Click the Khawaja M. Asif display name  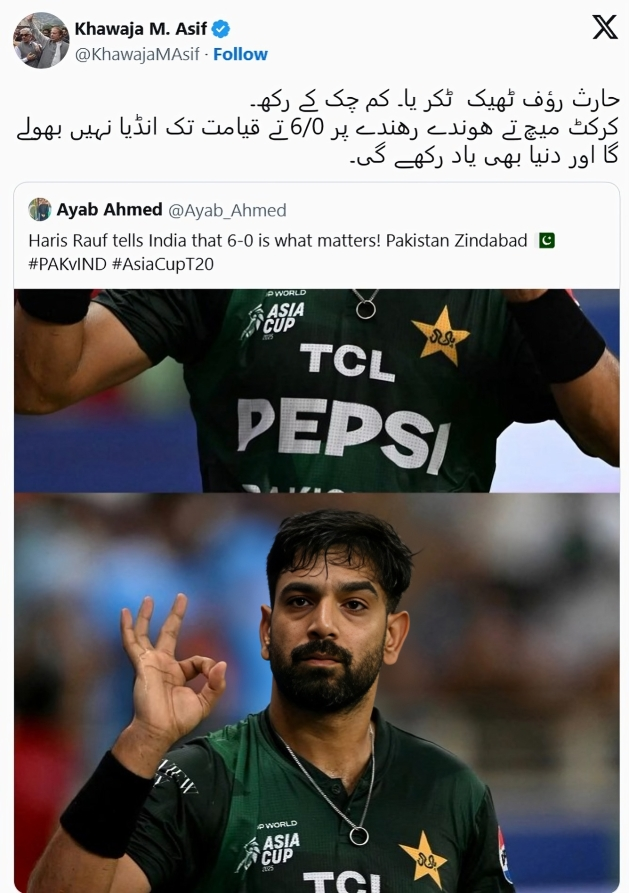click(141, 28)
